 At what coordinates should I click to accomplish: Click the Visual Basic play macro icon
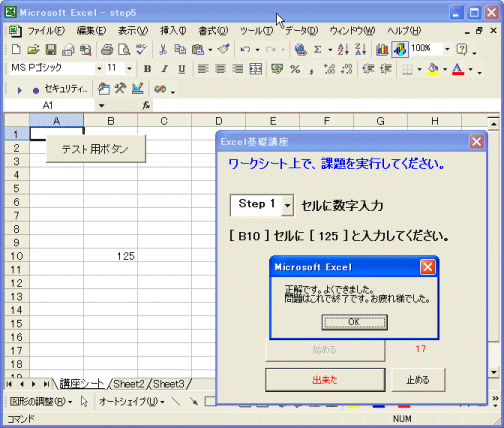click(x=19, y=90)
